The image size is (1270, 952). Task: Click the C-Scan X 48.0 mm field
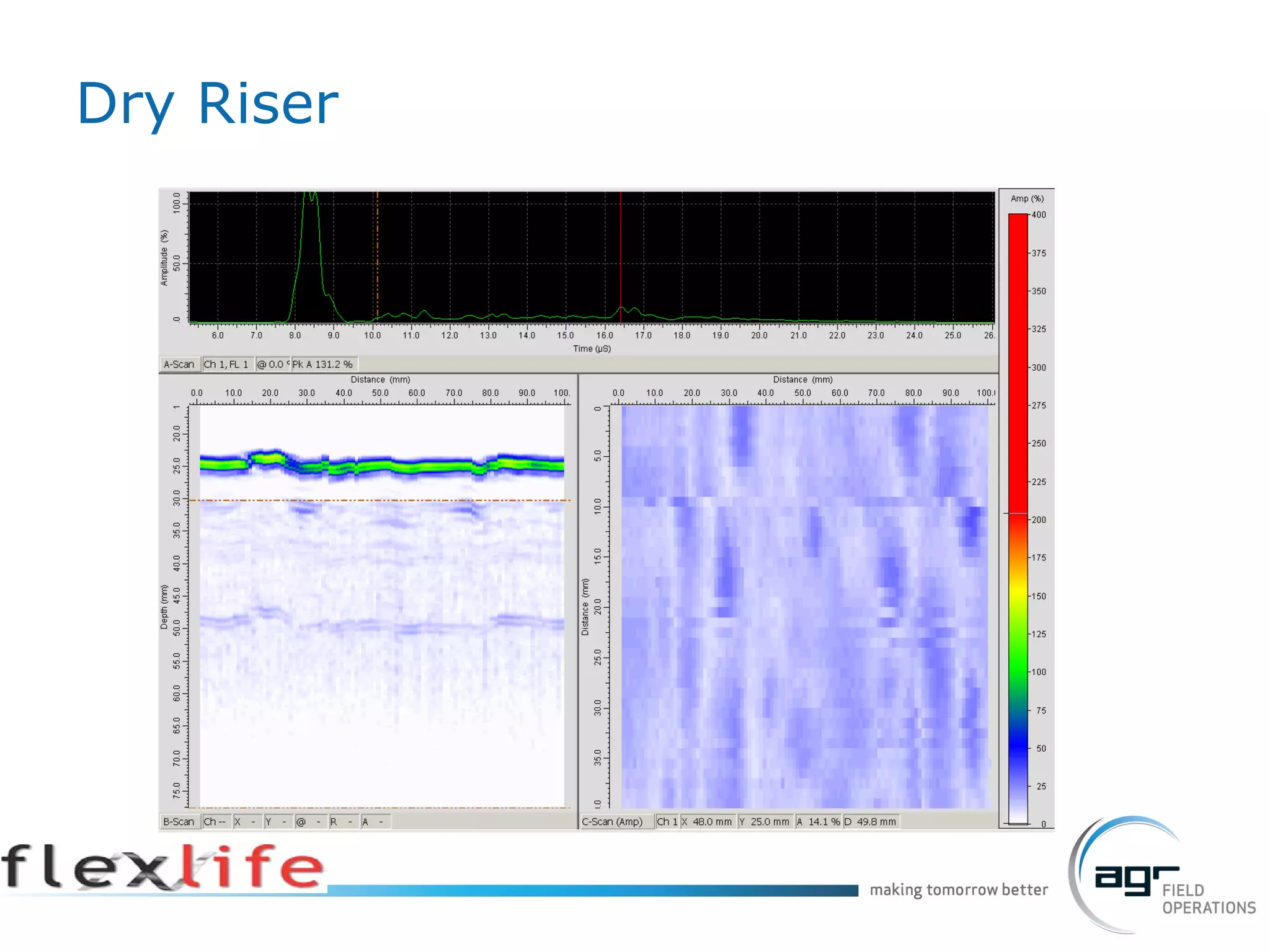[x=707, y=822]
